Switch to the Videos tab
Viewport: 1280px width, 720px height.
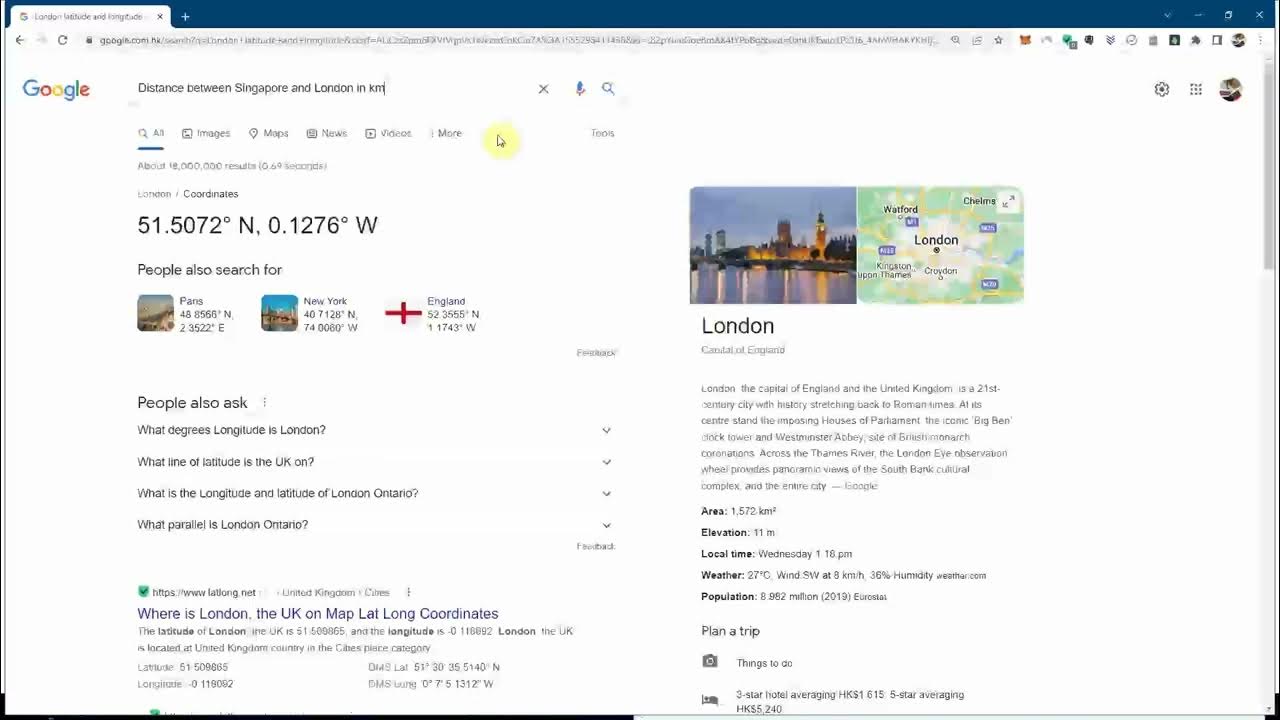pos(388,133)
